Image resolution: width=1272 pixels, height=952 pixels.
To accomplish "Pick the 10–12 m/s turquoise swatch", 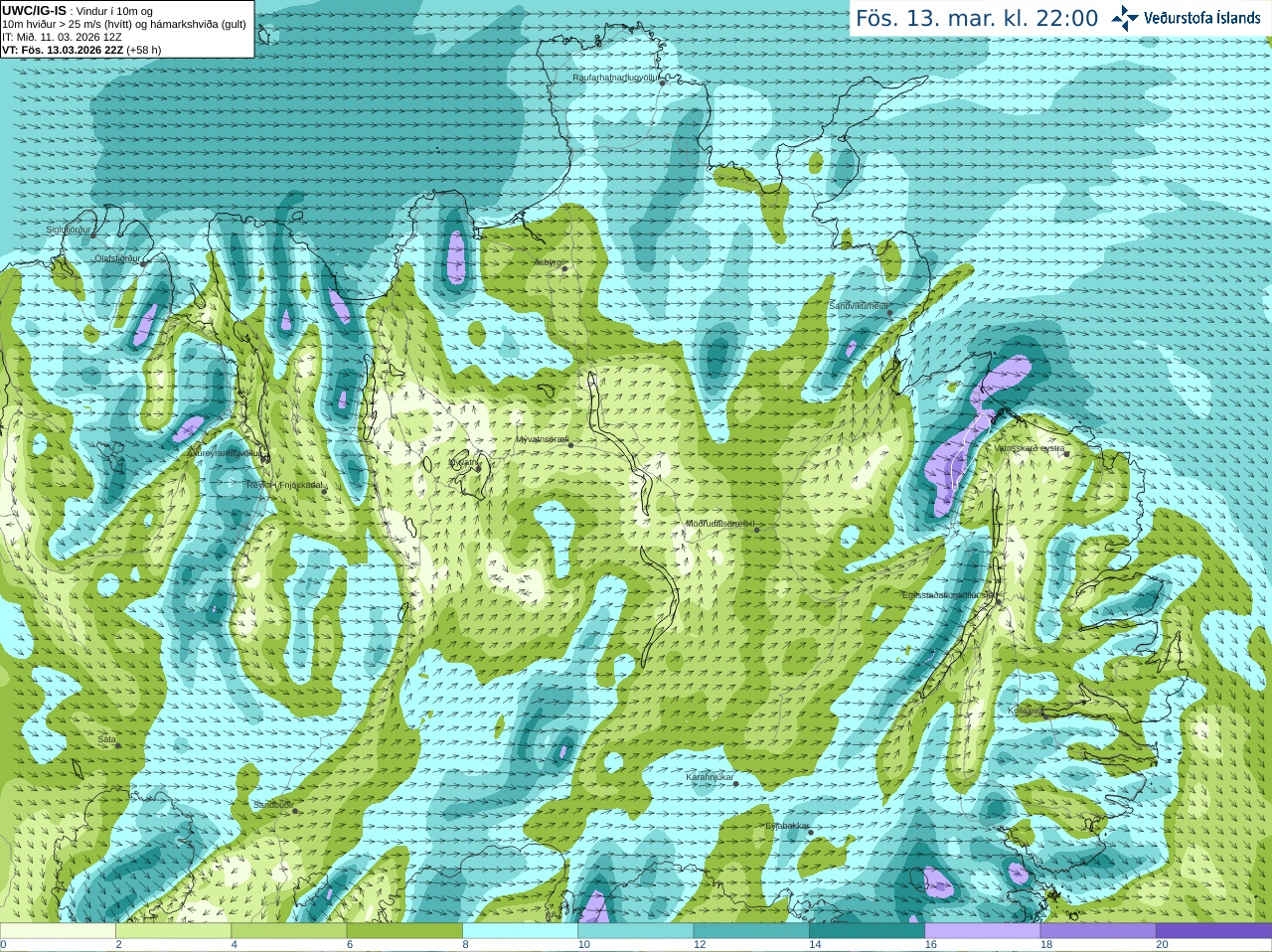I will click(x=636, y=931).
